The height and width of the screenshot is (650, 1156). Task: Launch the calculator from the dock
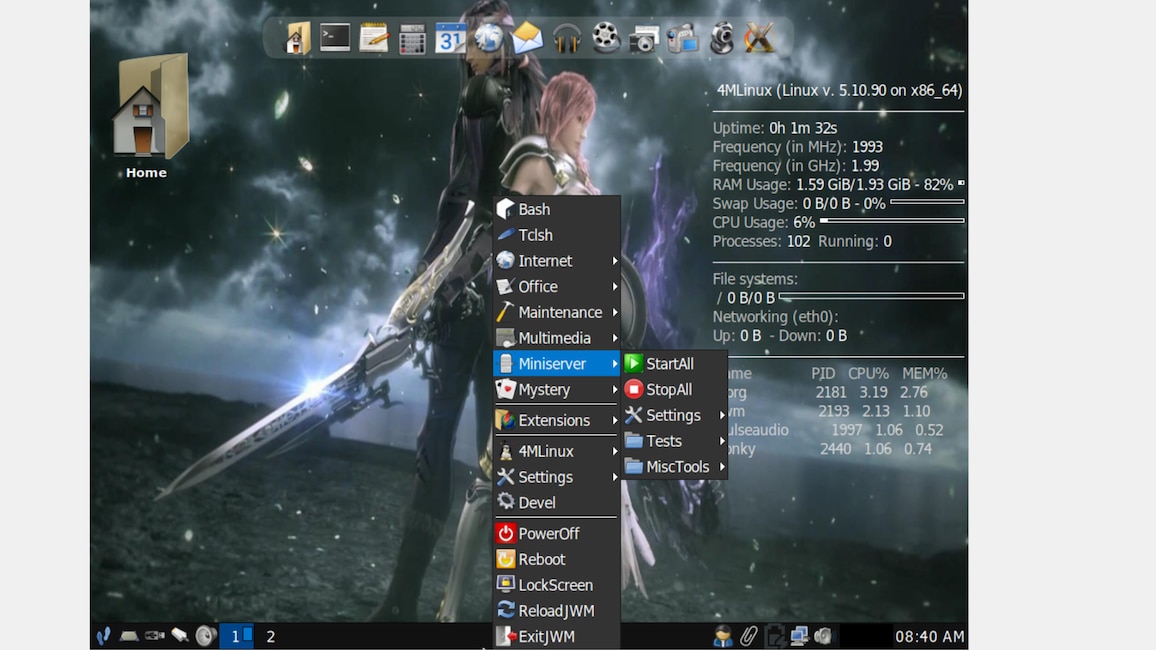tap(411, 38)
